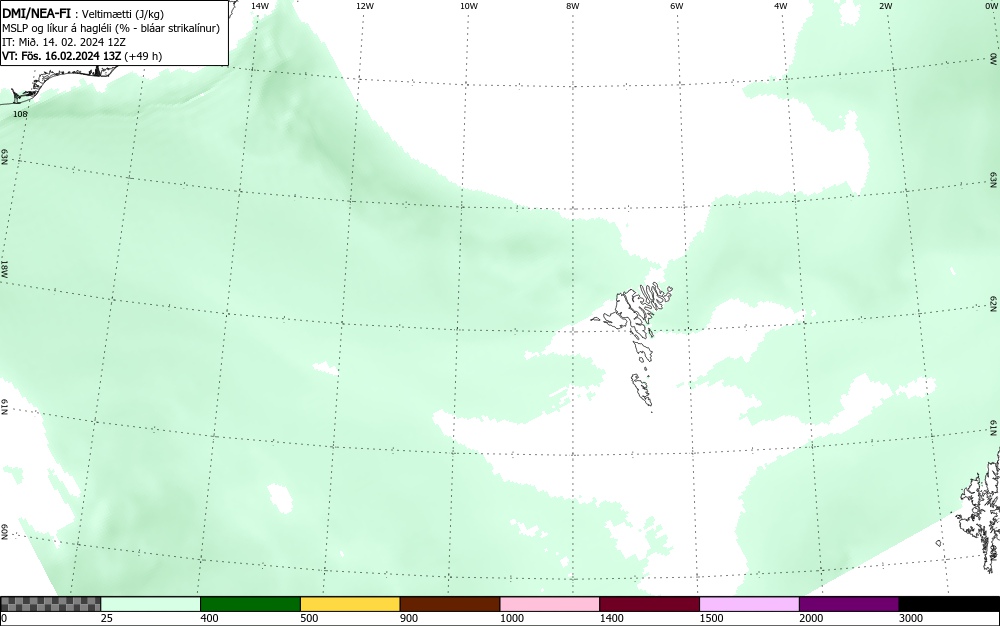Click the legend value 400

[209, 618]
